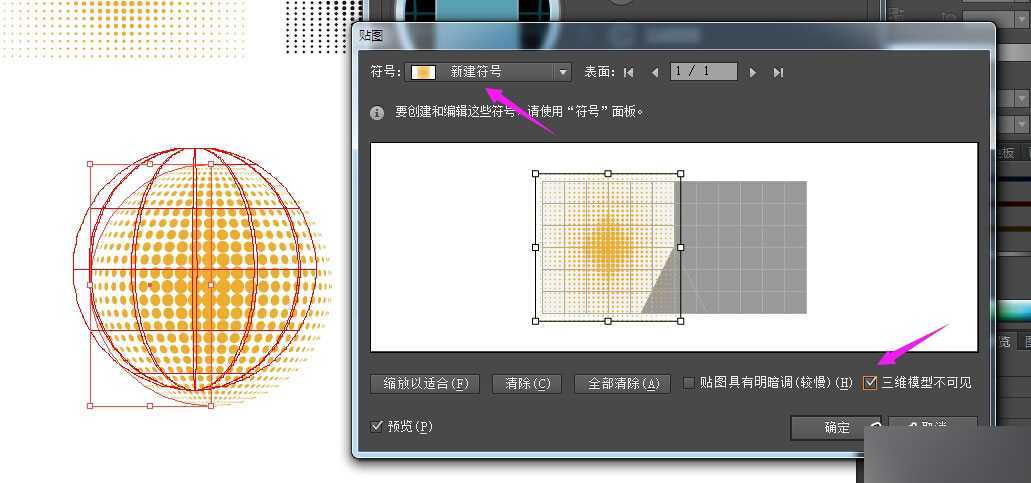This screenshot has width=1031, height=483.
Task: Open the 符号 symbol dropdown
Action: (x=488, y=72)
